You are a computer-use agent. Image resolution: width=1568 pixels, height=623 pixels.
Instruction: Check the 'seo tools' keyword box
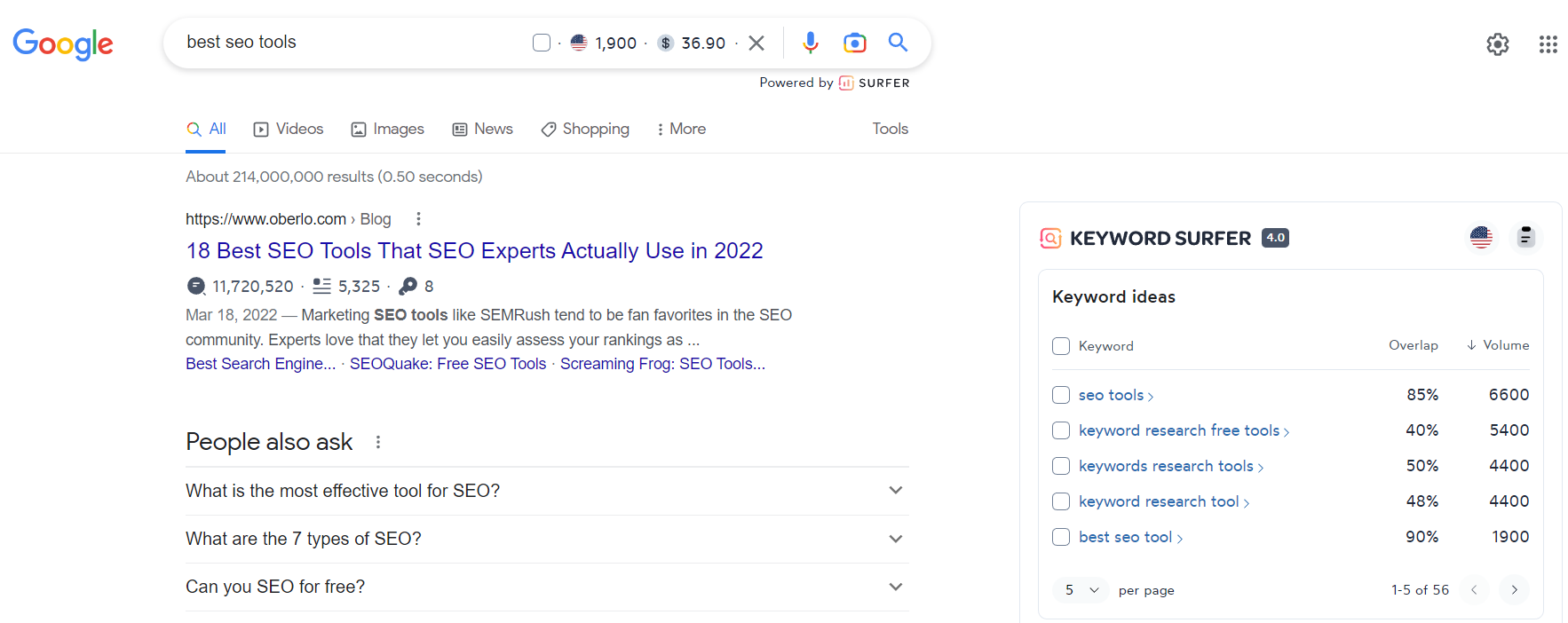pos(1061,395)
